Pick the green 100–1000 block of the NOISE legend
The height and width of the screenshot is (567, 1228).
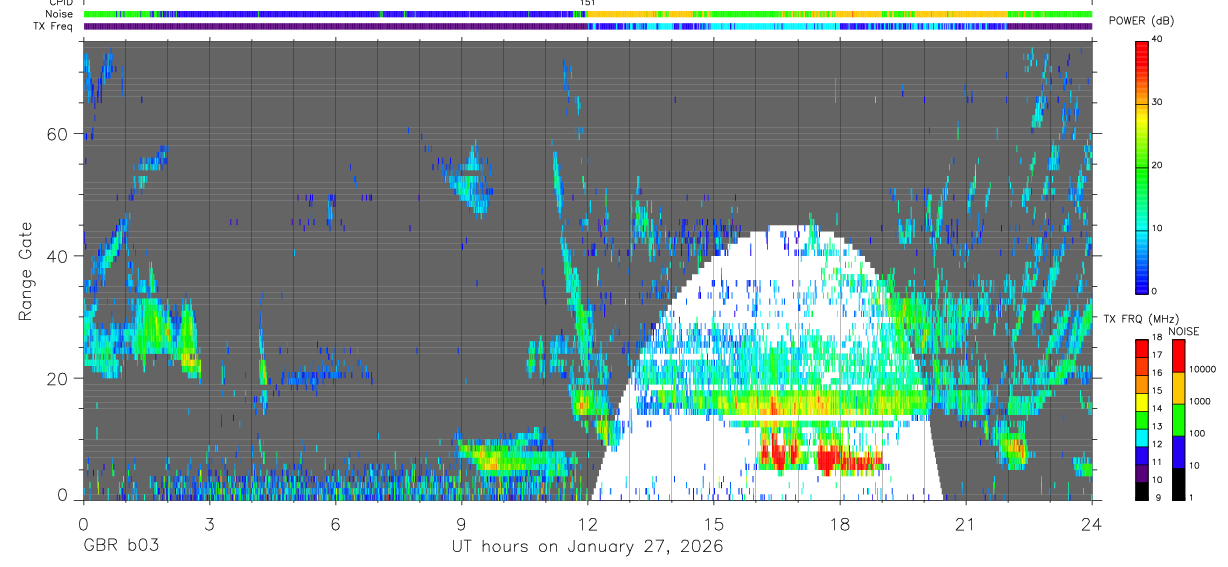pos(1178,420)
